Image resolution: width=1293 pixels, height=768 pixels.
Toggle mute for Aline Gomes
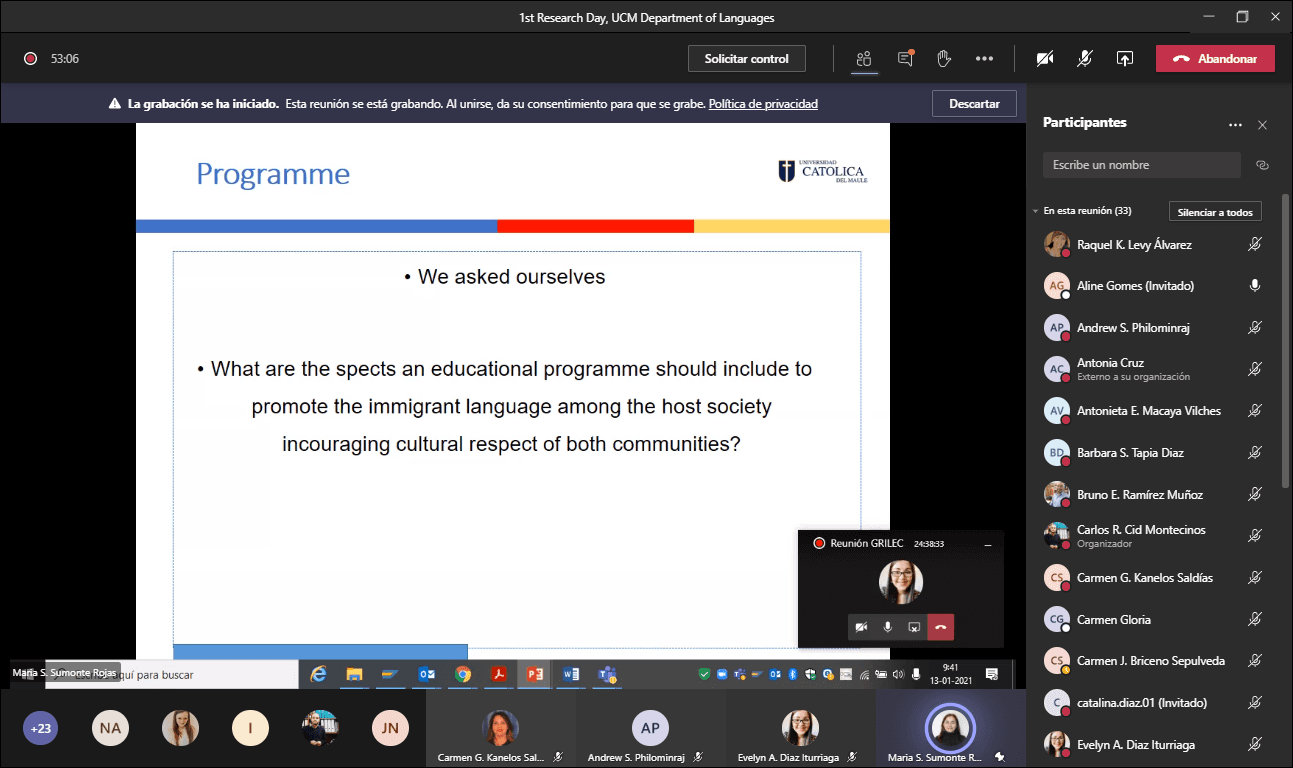click(1255, 286)
